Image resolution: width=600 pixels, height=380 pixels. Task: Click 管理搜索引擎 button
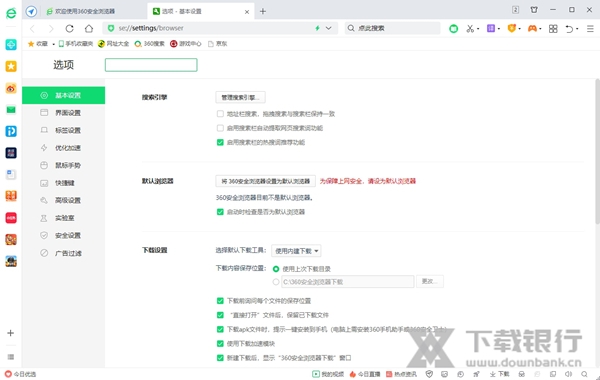click(240, 97)
